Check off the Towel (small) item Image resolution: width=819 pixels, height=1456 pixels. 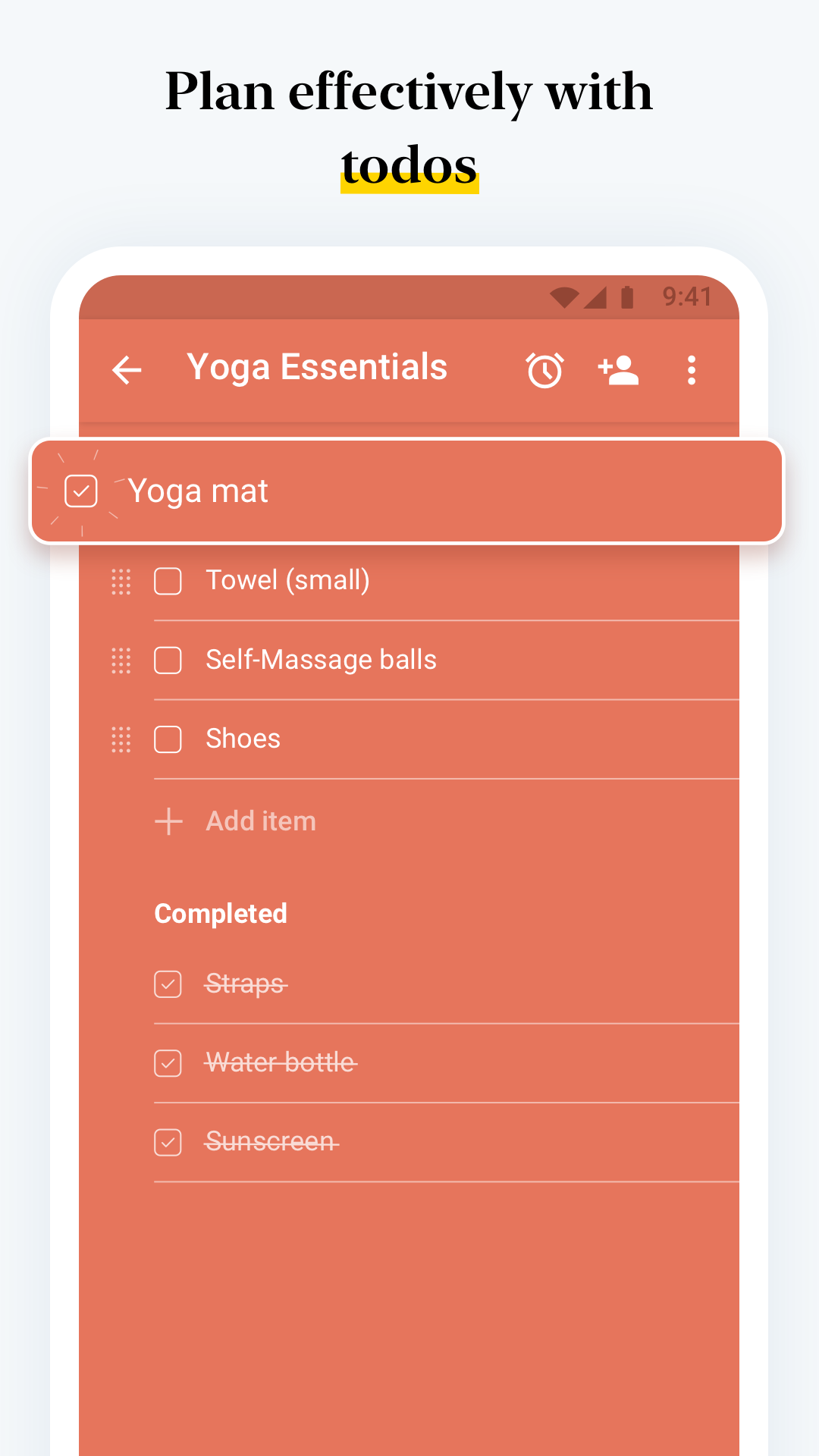click(x=168, y=582)
